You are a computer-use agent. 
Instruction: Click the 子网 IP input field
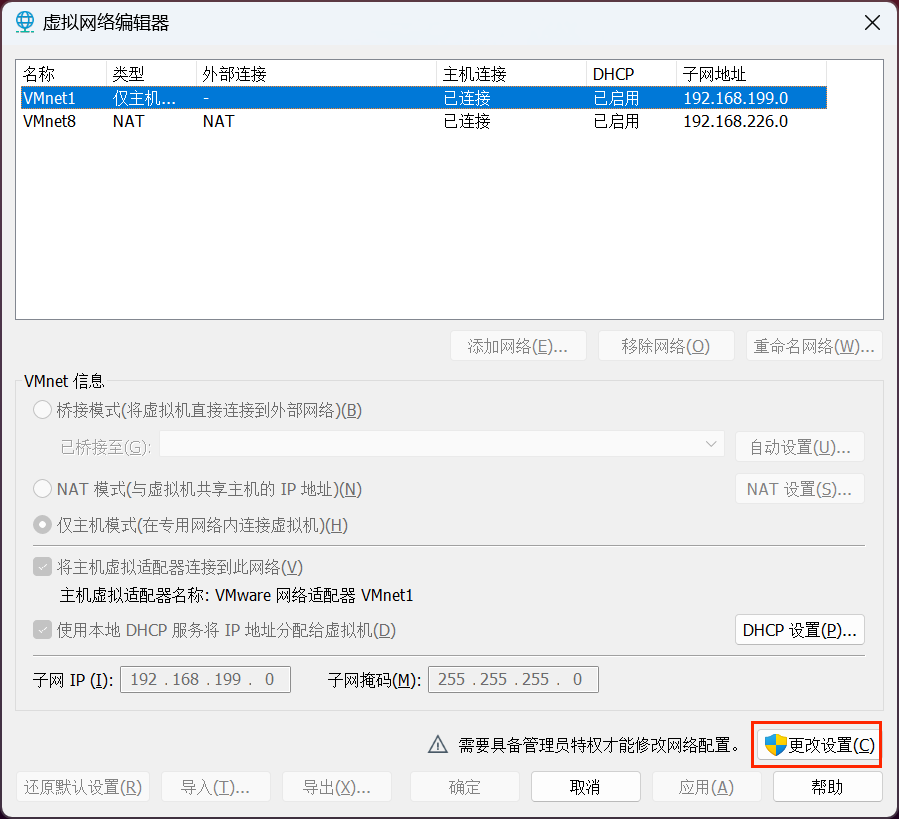(205, 680)
